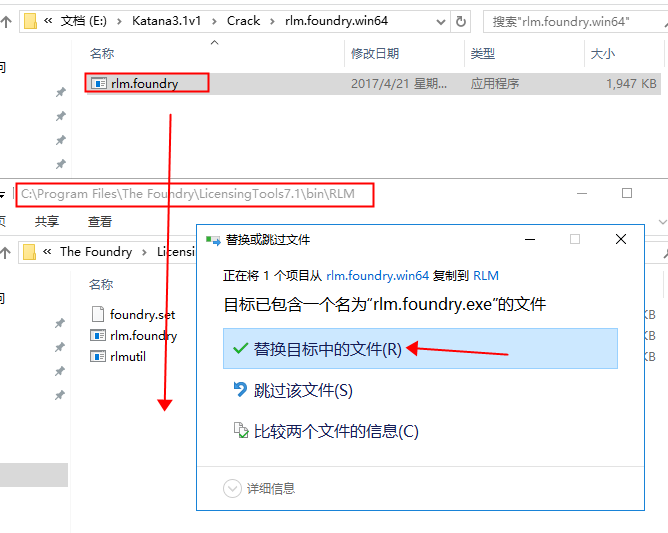Select the Katana3.1v1 breadcrumb
The height and width of the screenshot is (533, 668).
[x=166, y=21]
